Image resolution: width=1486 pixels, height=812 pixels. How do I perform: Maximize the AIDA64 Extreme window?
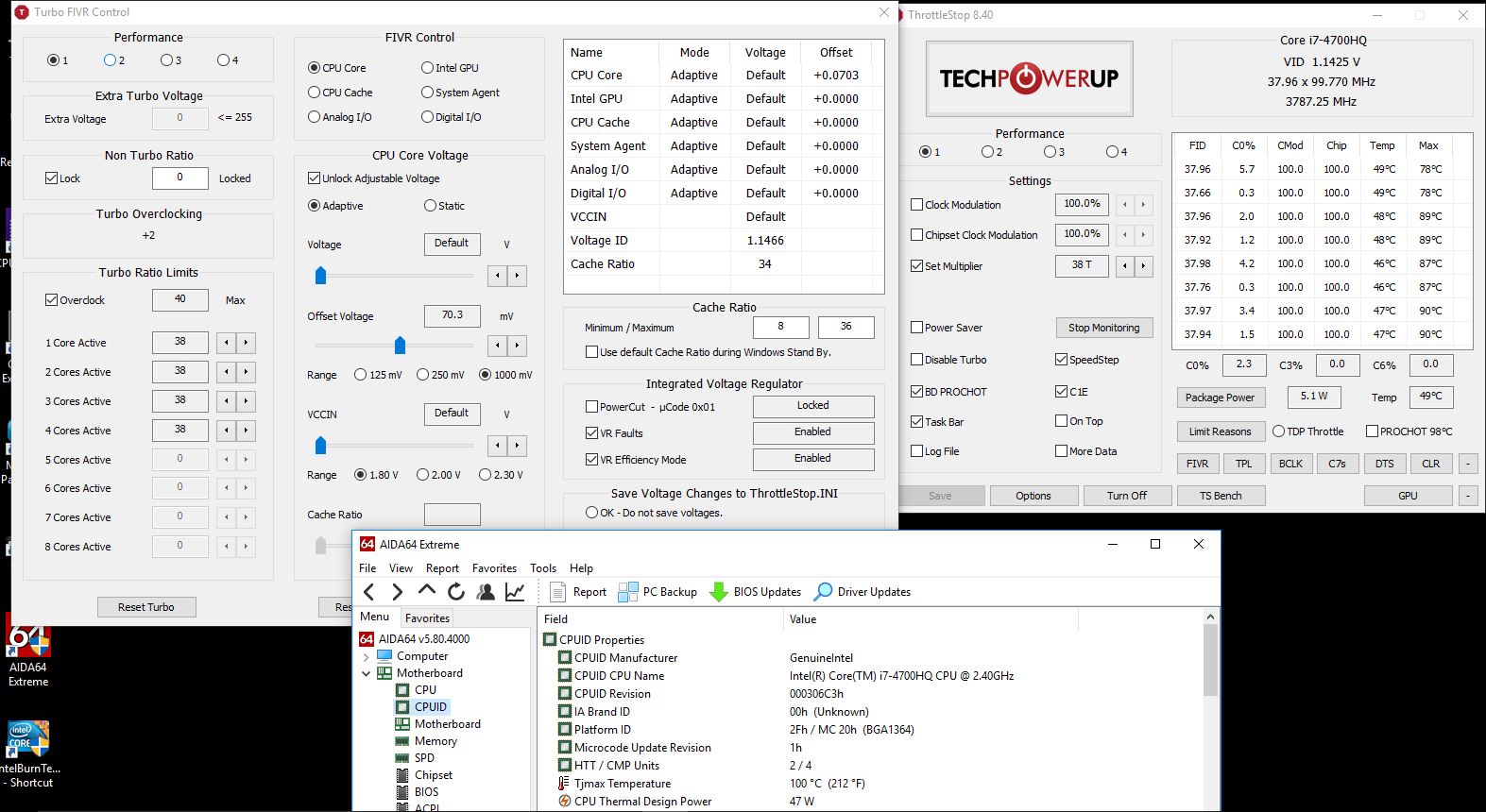pyautogui.click(x=1154, y=544)
